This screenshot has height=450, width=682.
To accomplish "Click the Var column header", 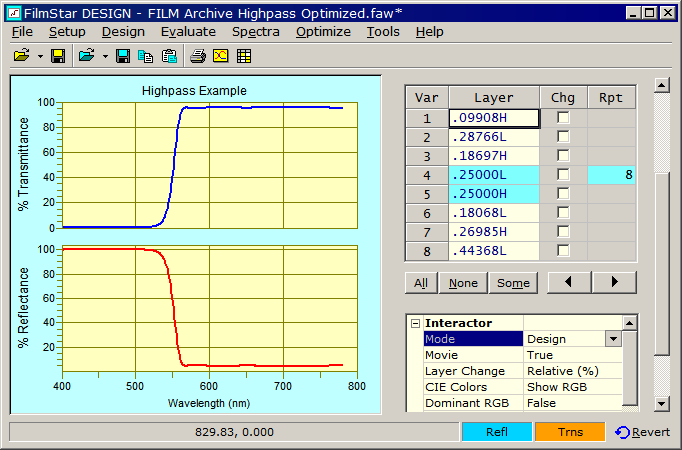I will (427, 97).
